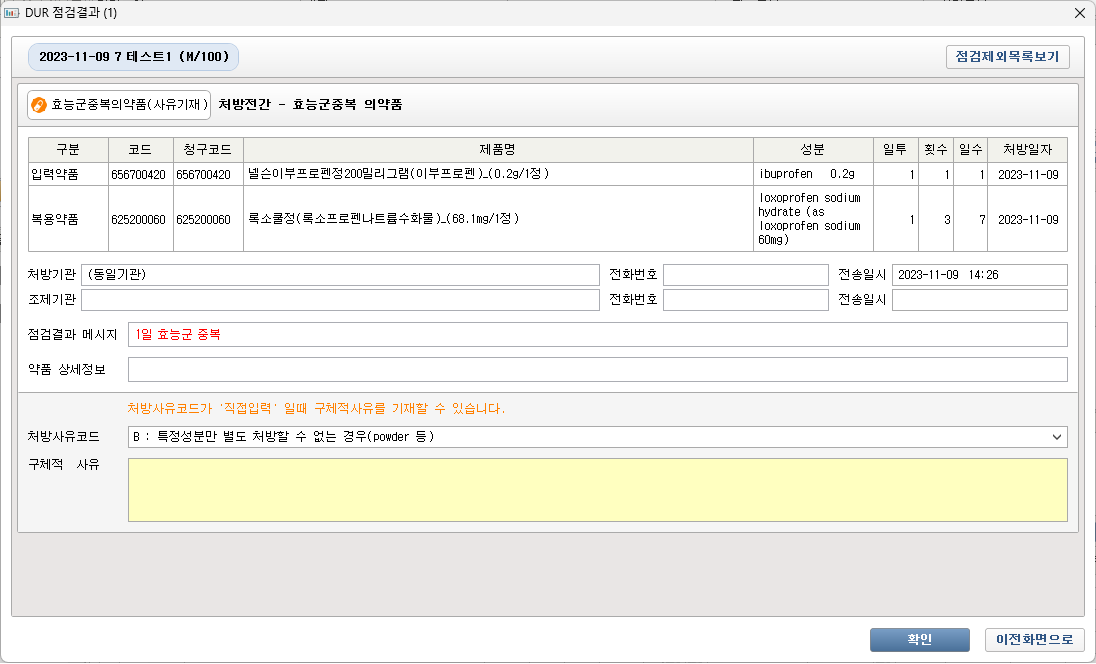Select the 입력약품 ibuprofen table row
Viewport: 1096px width, 664px height.
[x=497, y=174]
